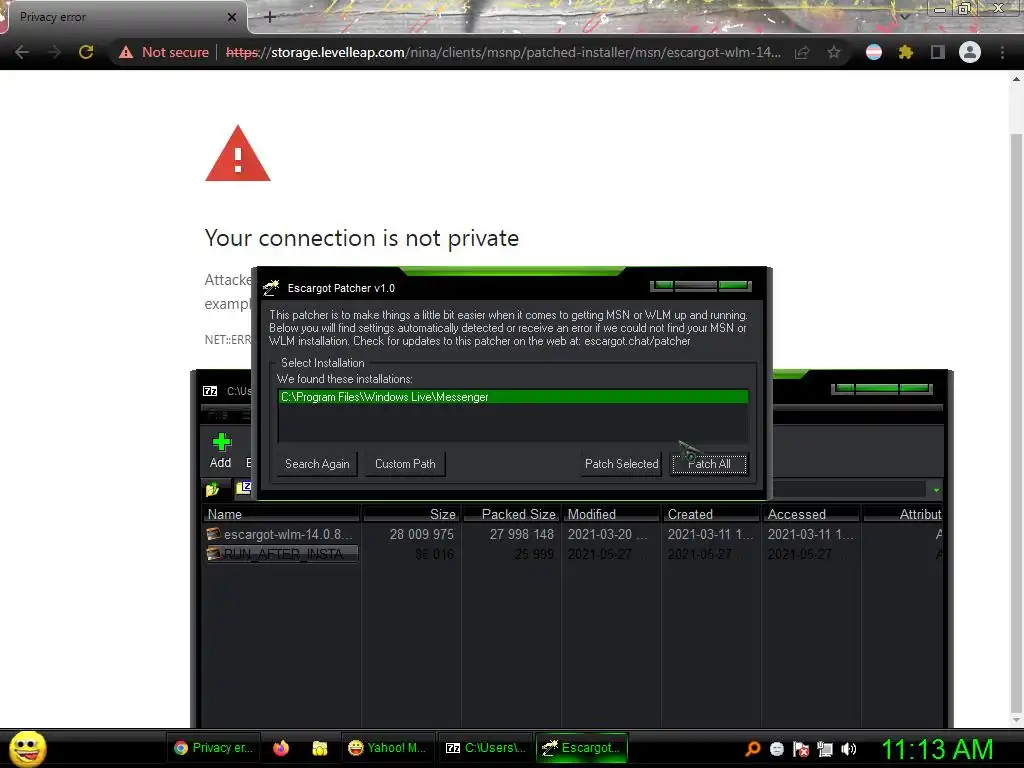Open the smiley Start button
The image size is (1024, 768).
tap(27, 748)
